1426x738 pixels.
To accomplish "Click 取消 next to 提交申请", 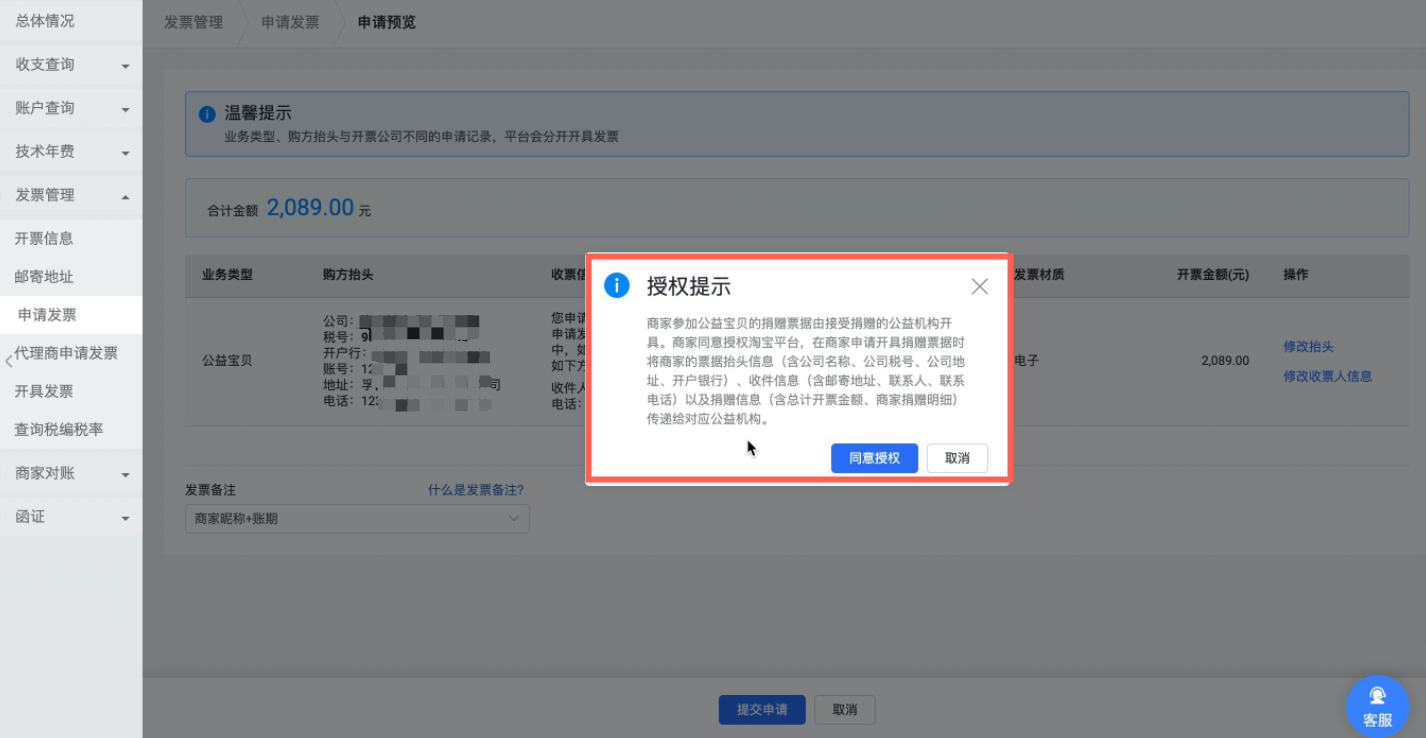I will 844,710.
